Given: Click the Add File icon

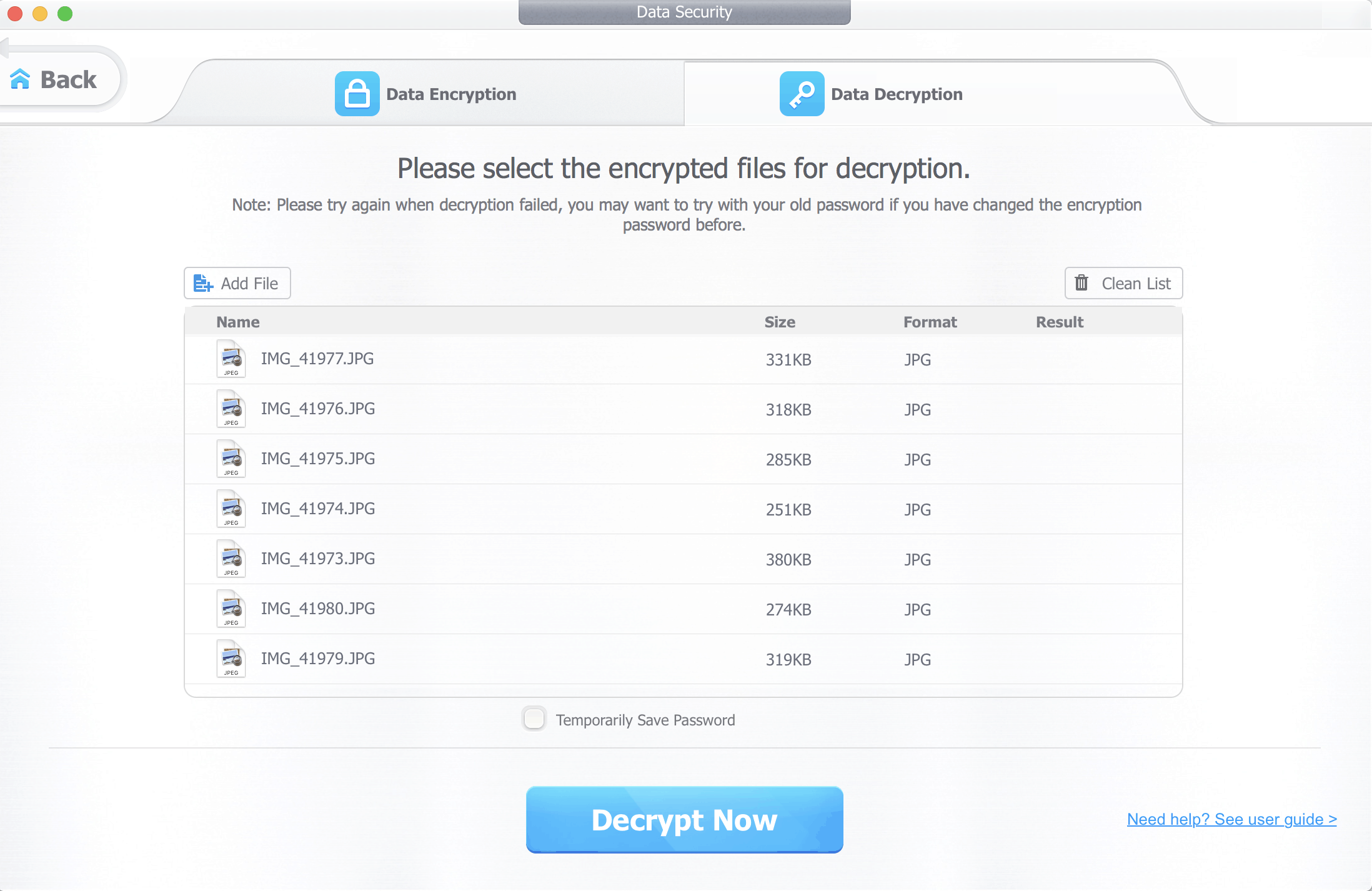Looking at the screenshot, I should click(x=202, y=283).
